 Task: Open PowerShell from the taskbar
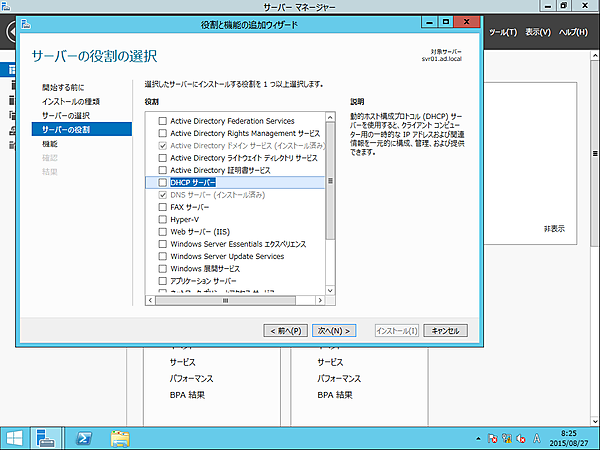(84, 439)
